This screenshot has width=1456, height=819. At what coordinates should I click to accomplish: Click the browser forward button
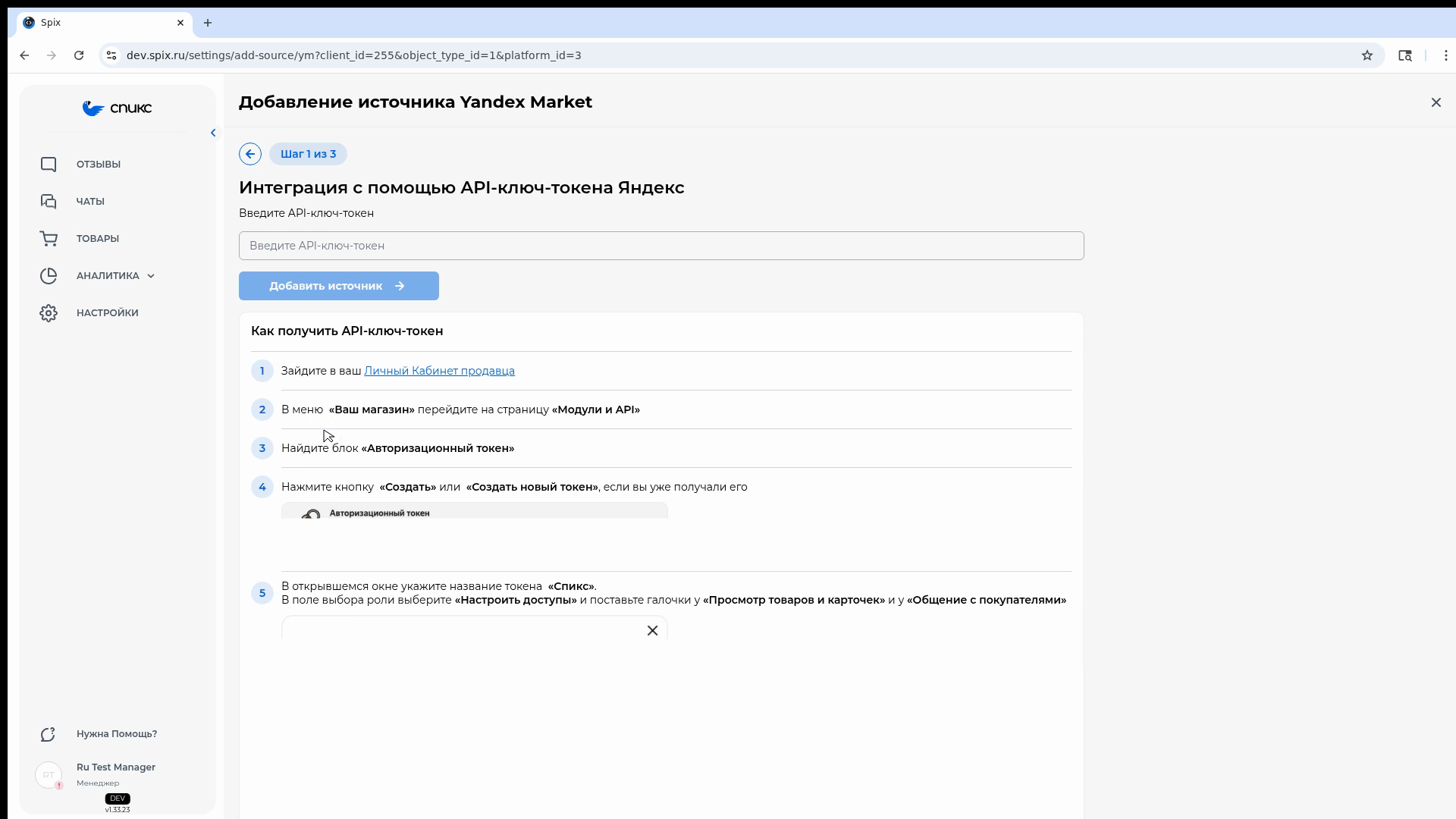52,55
